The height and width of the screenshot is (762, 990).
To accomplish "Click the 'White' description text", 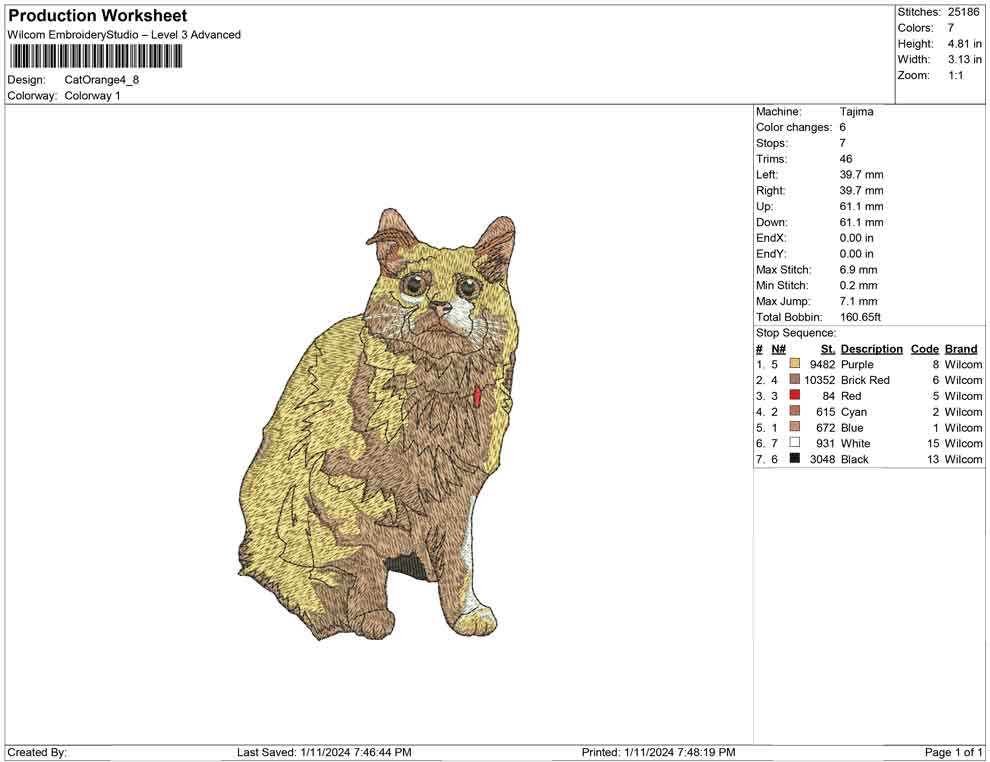I will (856, 443).
